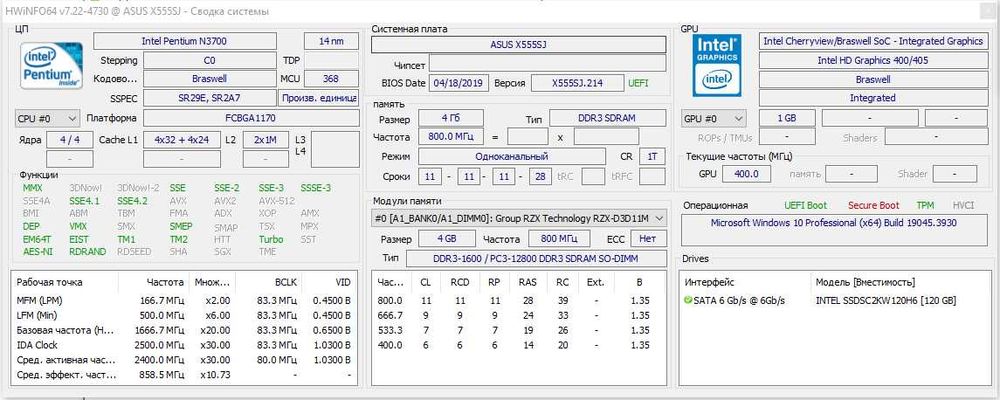Click the RDRAND feature label

87,251
